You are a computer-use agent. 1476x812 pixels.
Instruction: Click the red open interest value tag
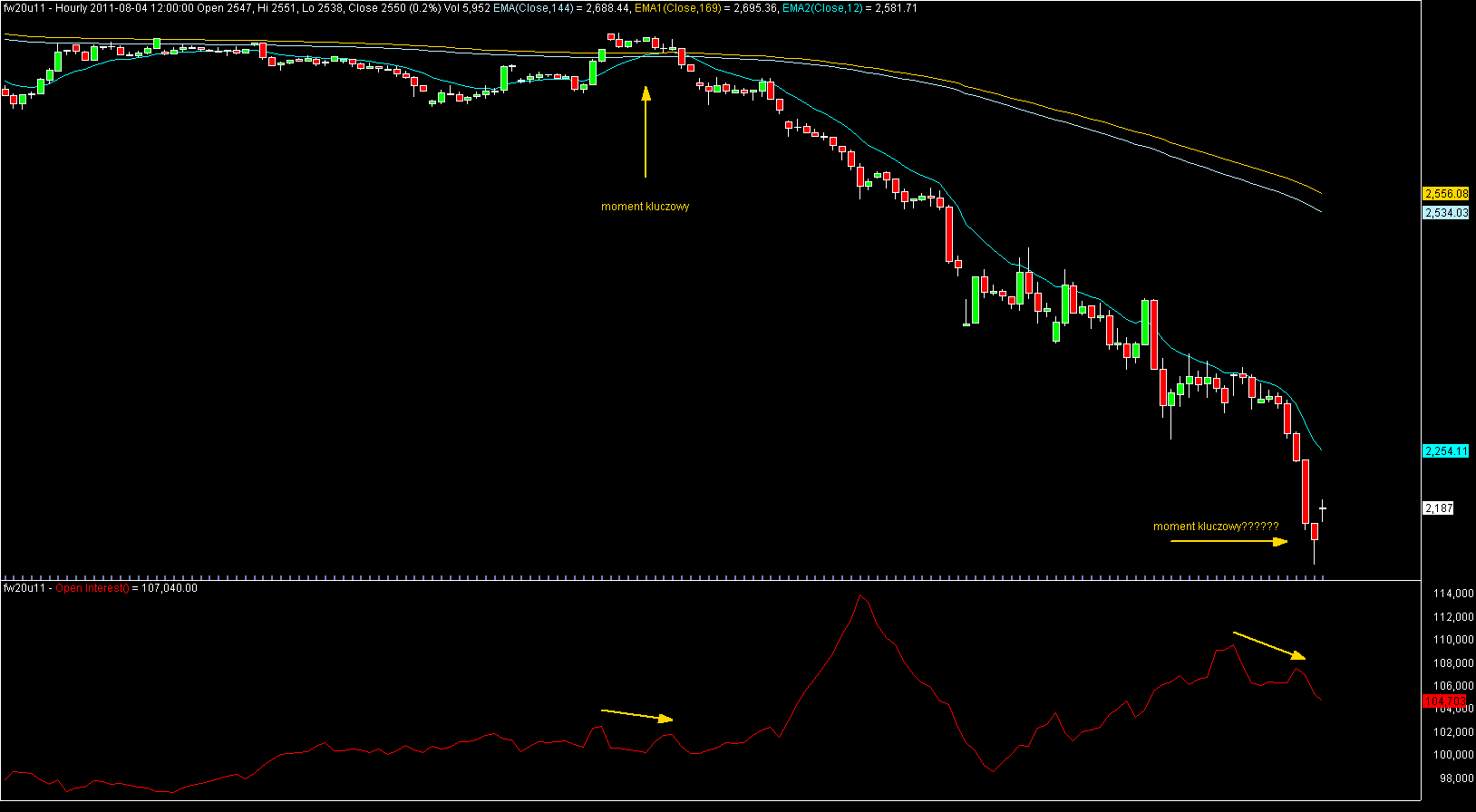[x=1444, y=701]
